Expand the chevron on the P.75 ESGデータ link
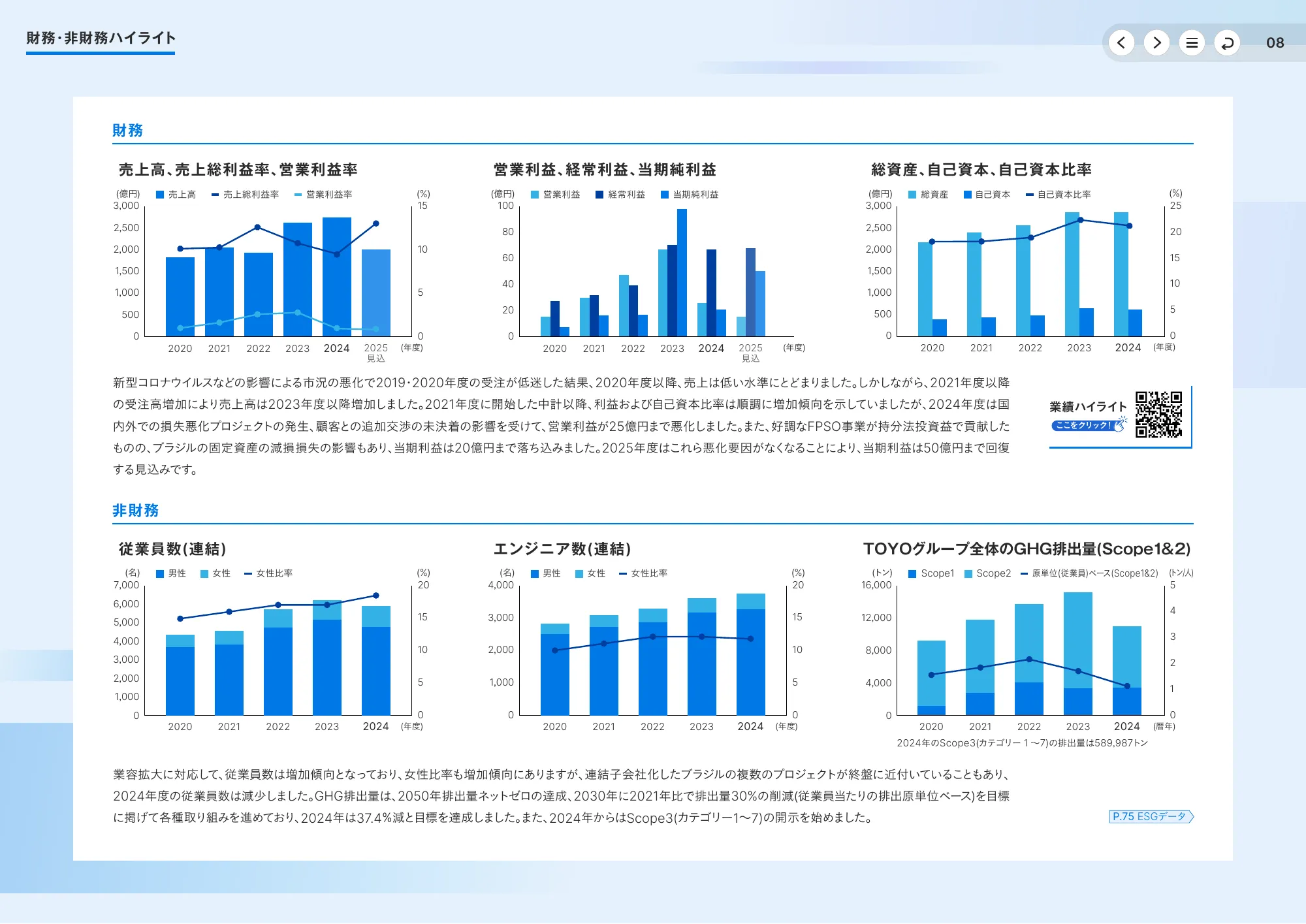Screen dimensions: 1306x924 coord(1192,816)
